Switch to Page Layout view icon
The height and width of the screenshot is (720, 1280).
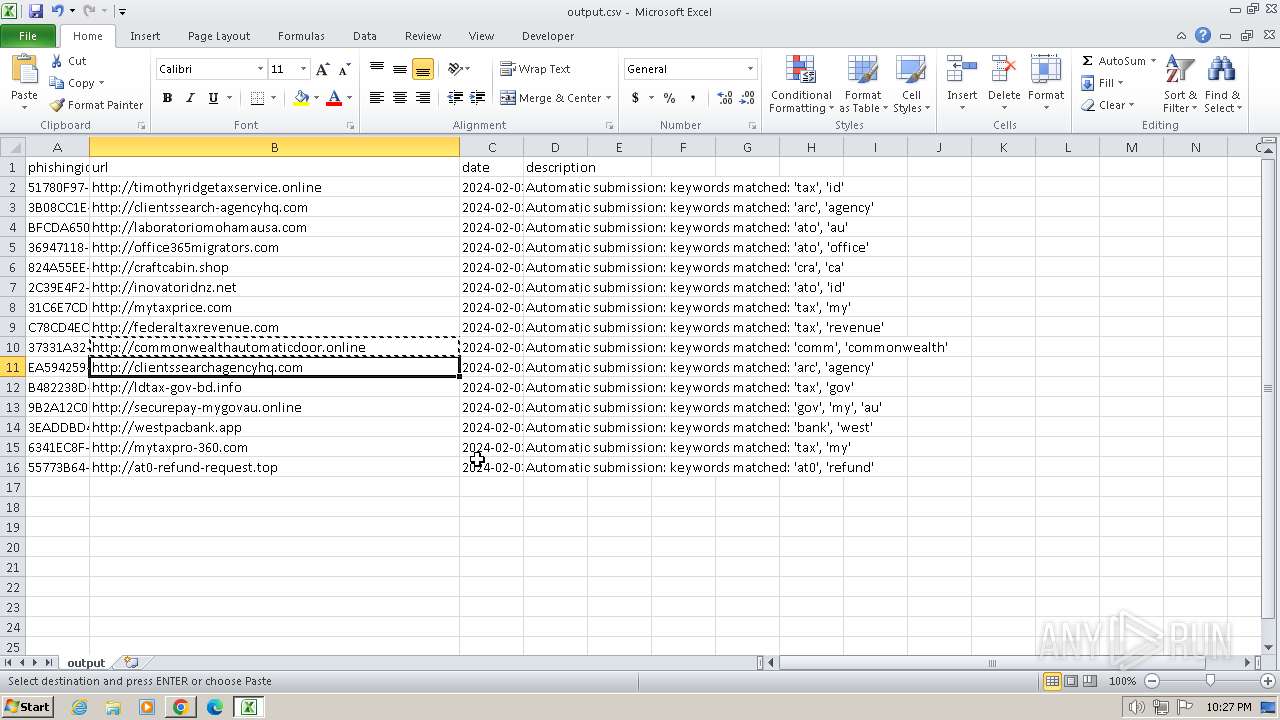[1071, 681]
